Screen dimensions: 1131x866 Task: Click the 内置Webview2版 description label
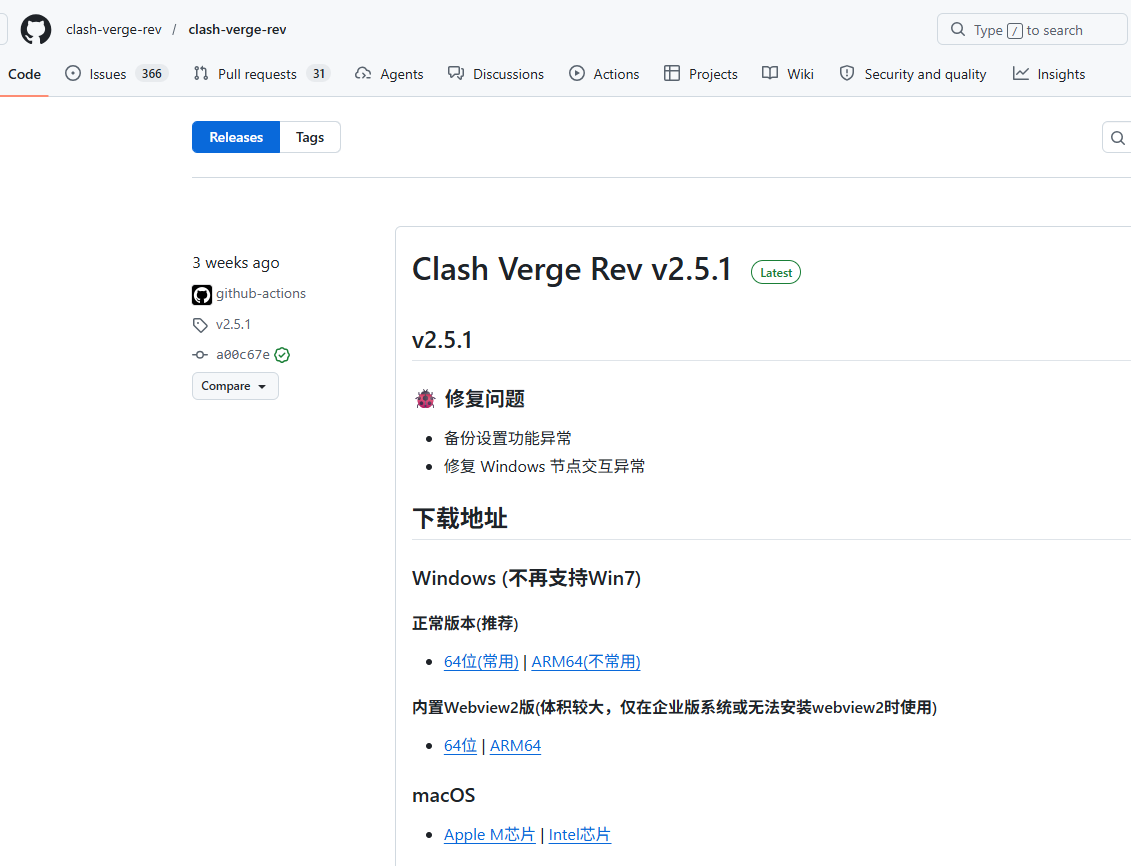coord(674,707)
